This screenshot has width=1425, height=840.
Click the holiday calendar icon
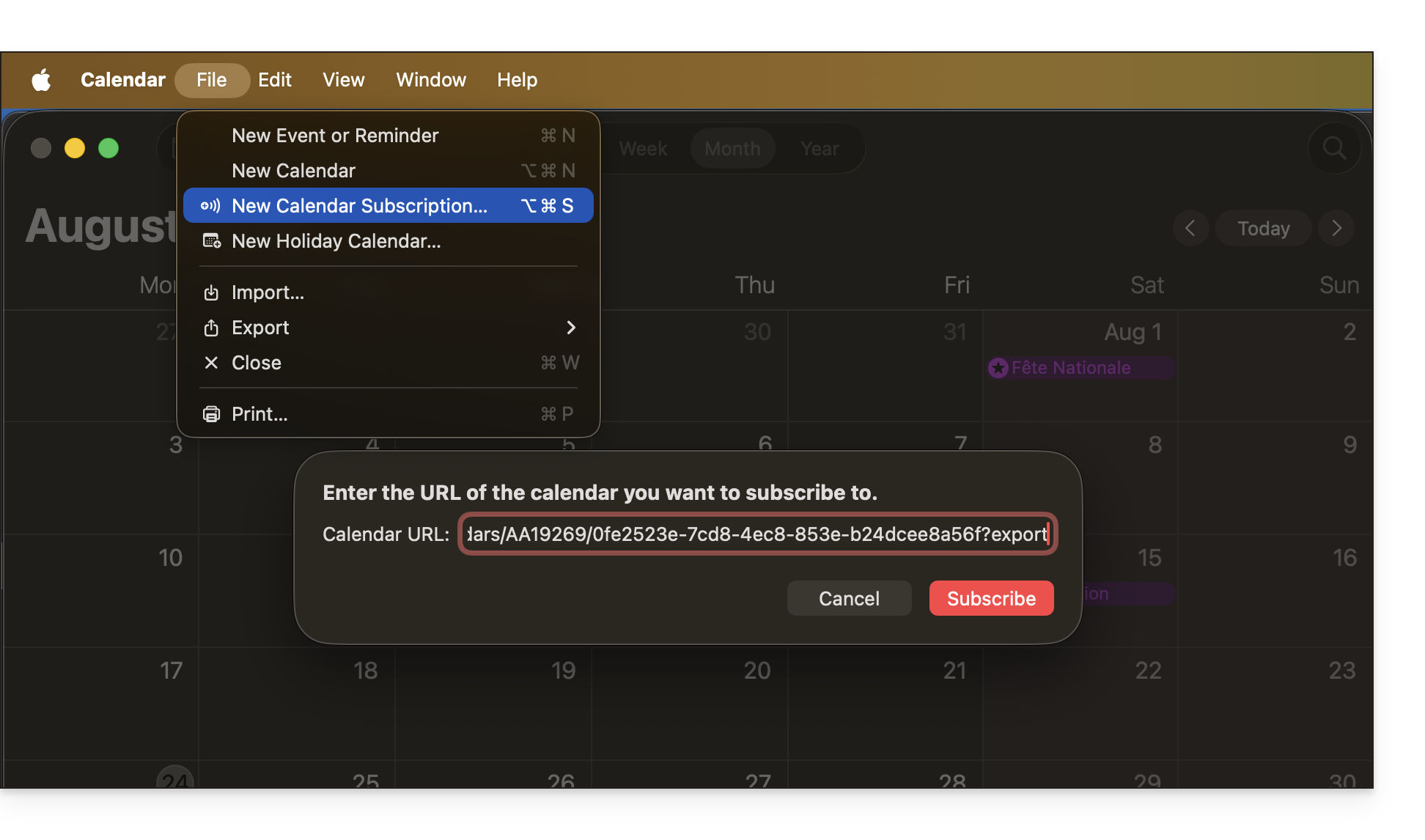pyautogui.click(x=212, y=241)
